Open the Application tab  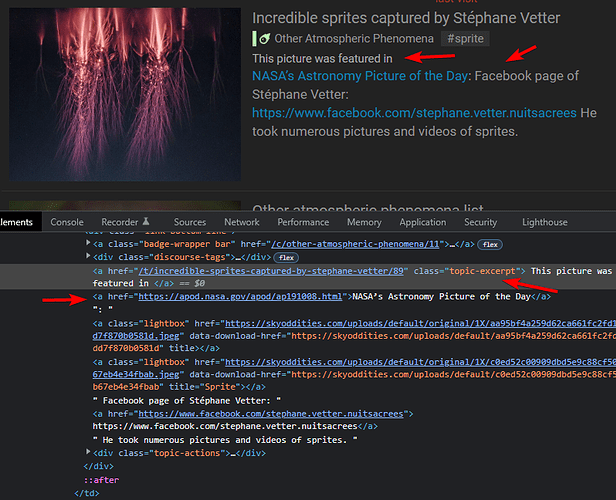pyautogui.click(x=423, y=222)
